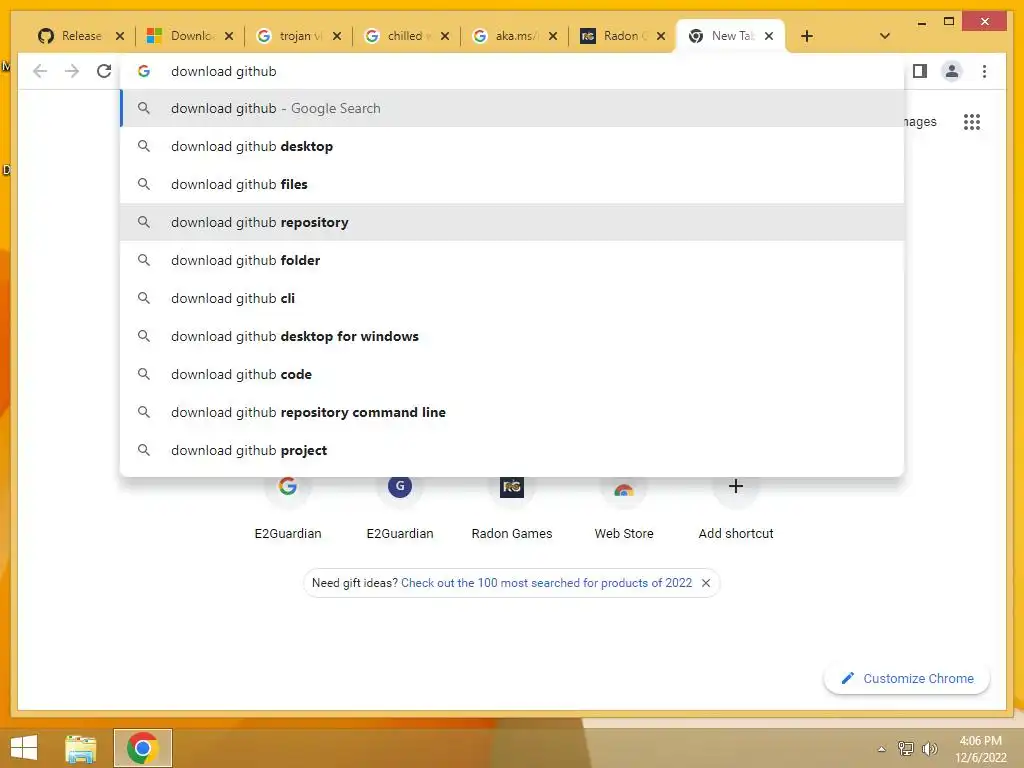Dismiss the gift ideas promo
This screenshot has width=1024, height=768.
706,583
